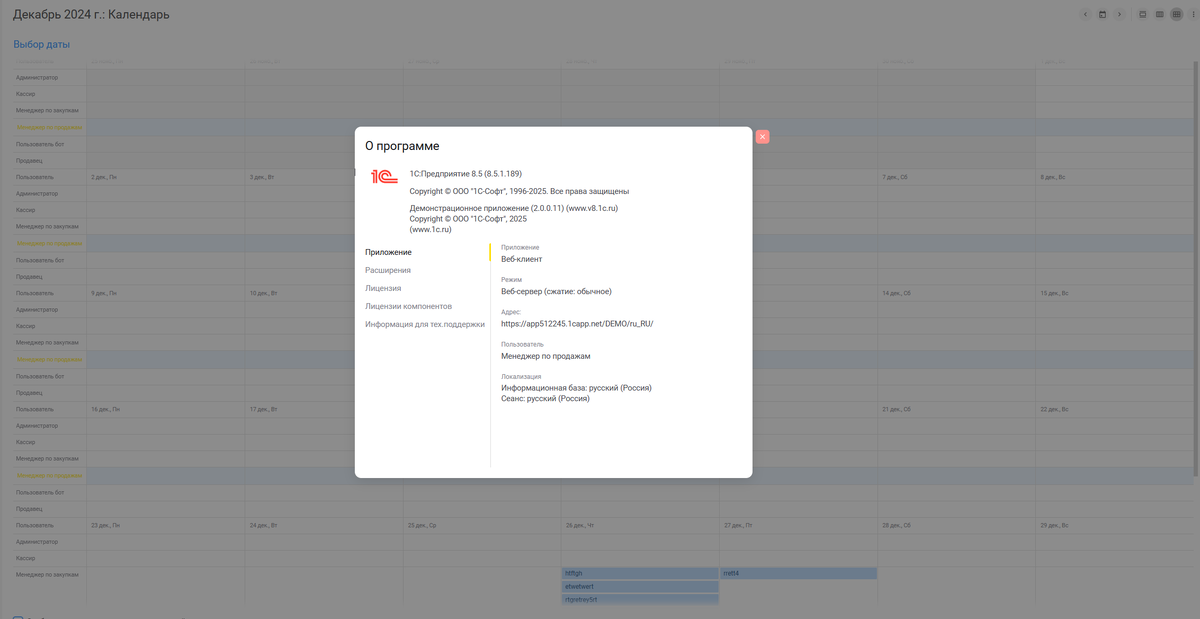
Task: Select the 7 дек., Сб day header
Action: 895,177
